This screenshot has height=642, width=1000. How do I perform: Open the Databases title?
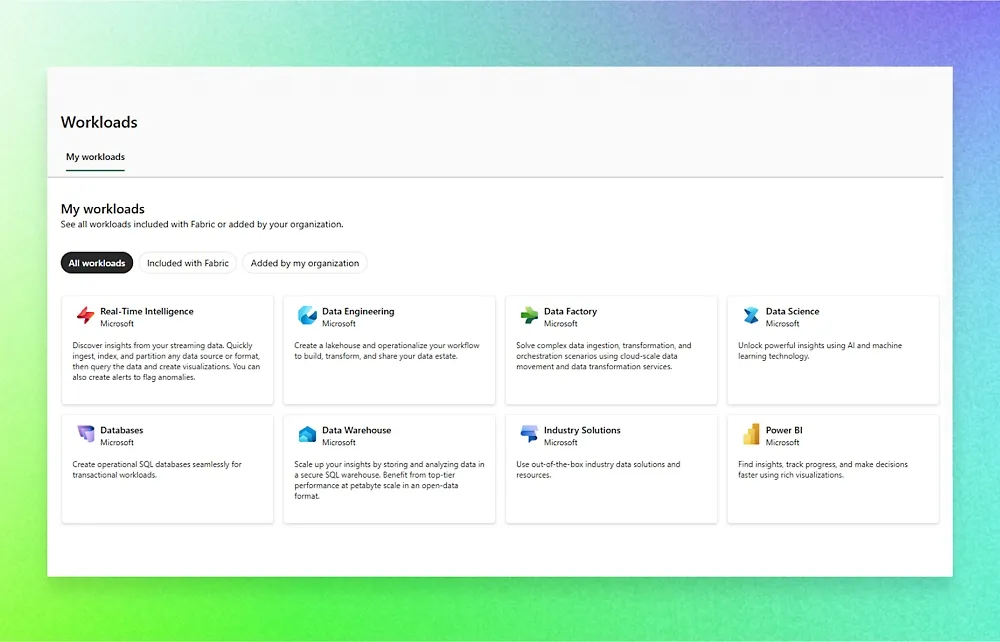tap(122, 430)
